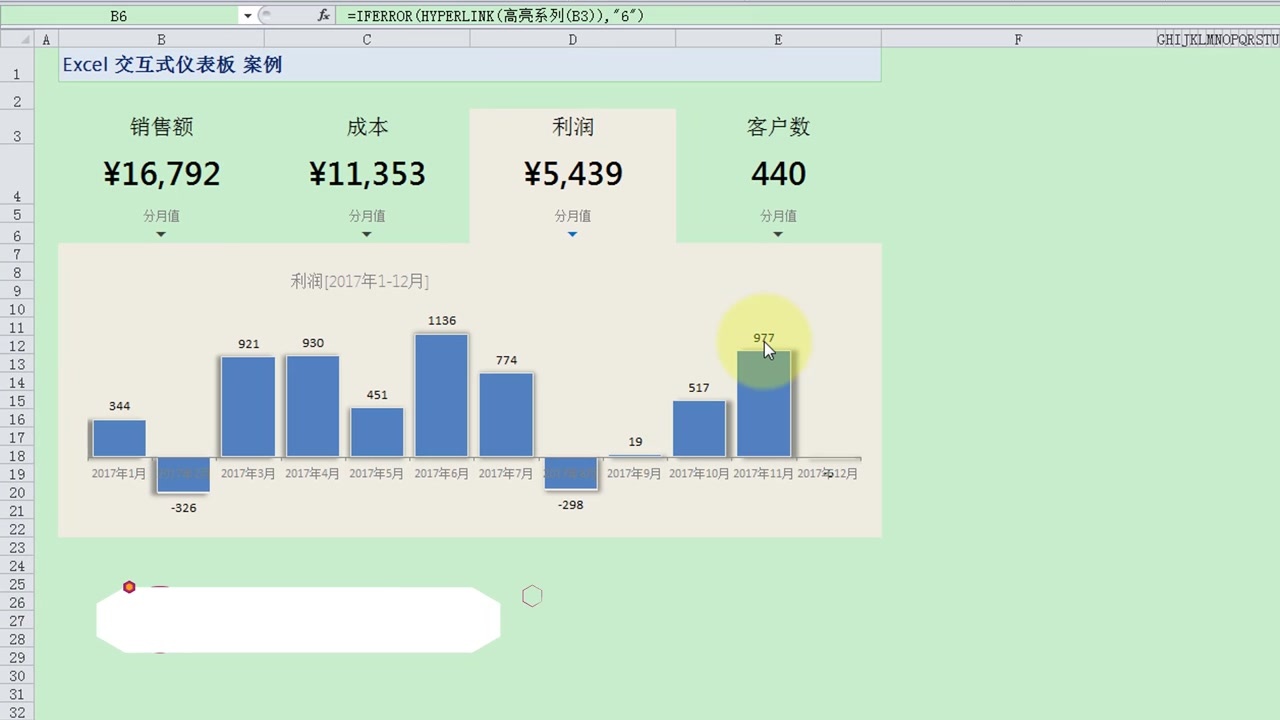Click the 2017年3月 bar labeled 921
This screenshot has height=720, width=1280.
point(248,407)
